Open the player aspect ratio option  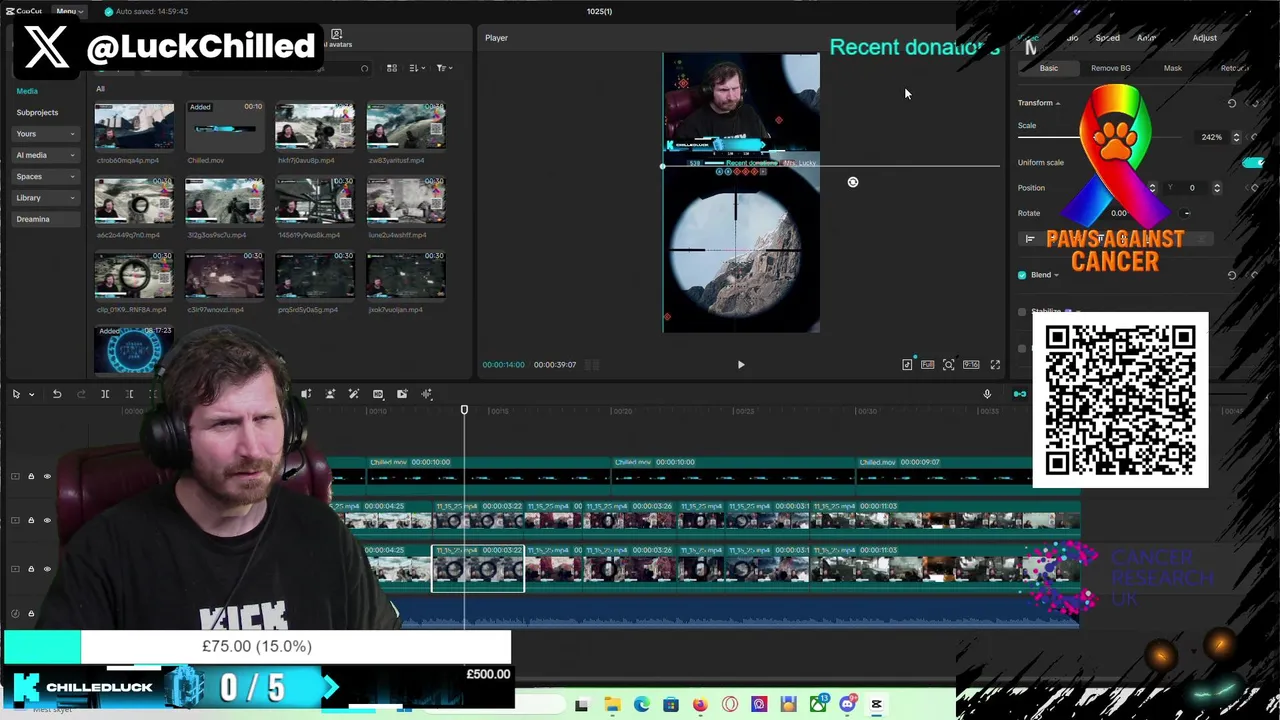971,365
